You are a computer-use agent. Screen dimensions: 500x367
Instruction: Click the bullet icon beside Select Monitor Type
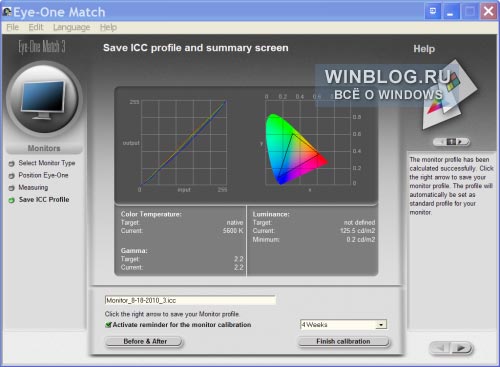coord(12,163)
